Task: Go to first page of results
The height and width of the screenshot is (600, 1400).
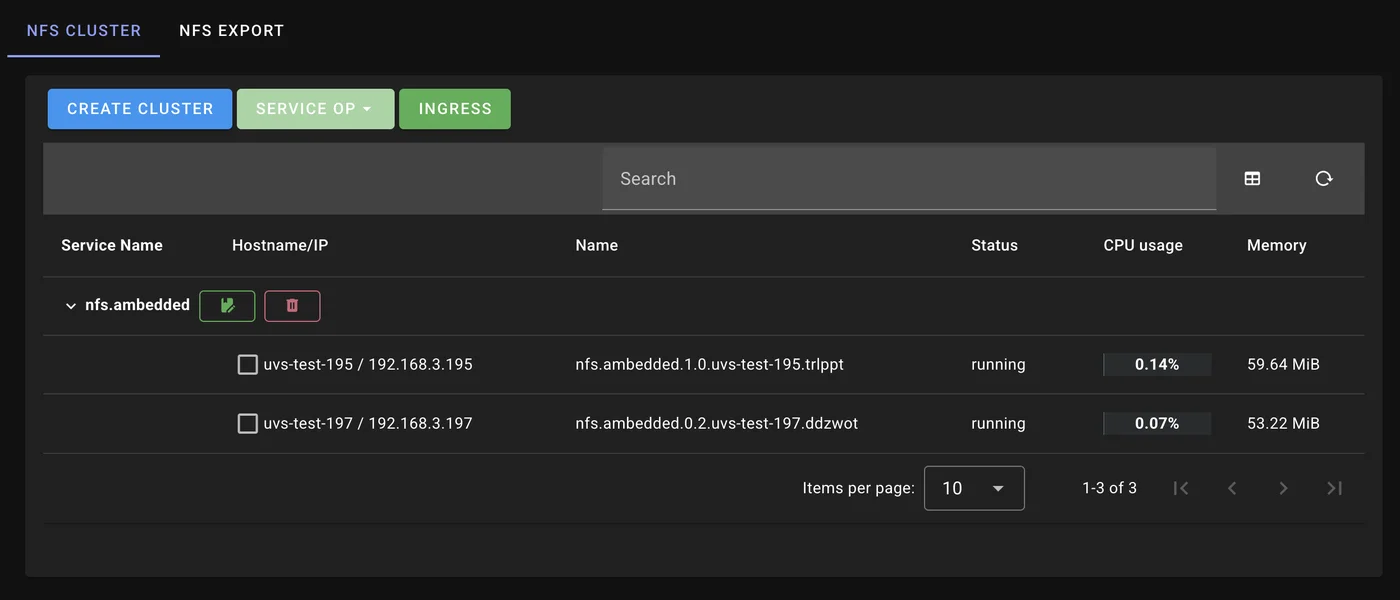Action: pos(1181,488)
